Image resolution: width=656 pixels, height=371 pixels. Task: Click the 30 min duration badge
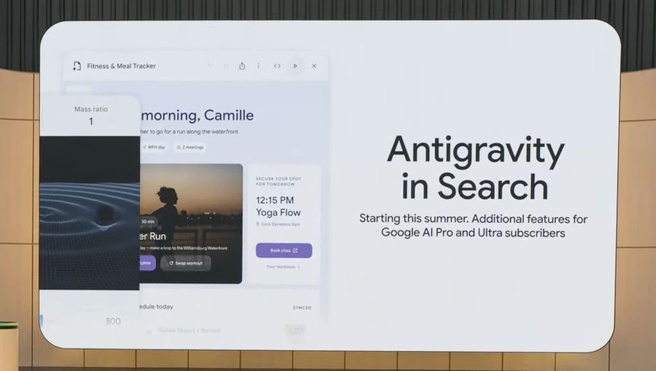click(148, 221)
